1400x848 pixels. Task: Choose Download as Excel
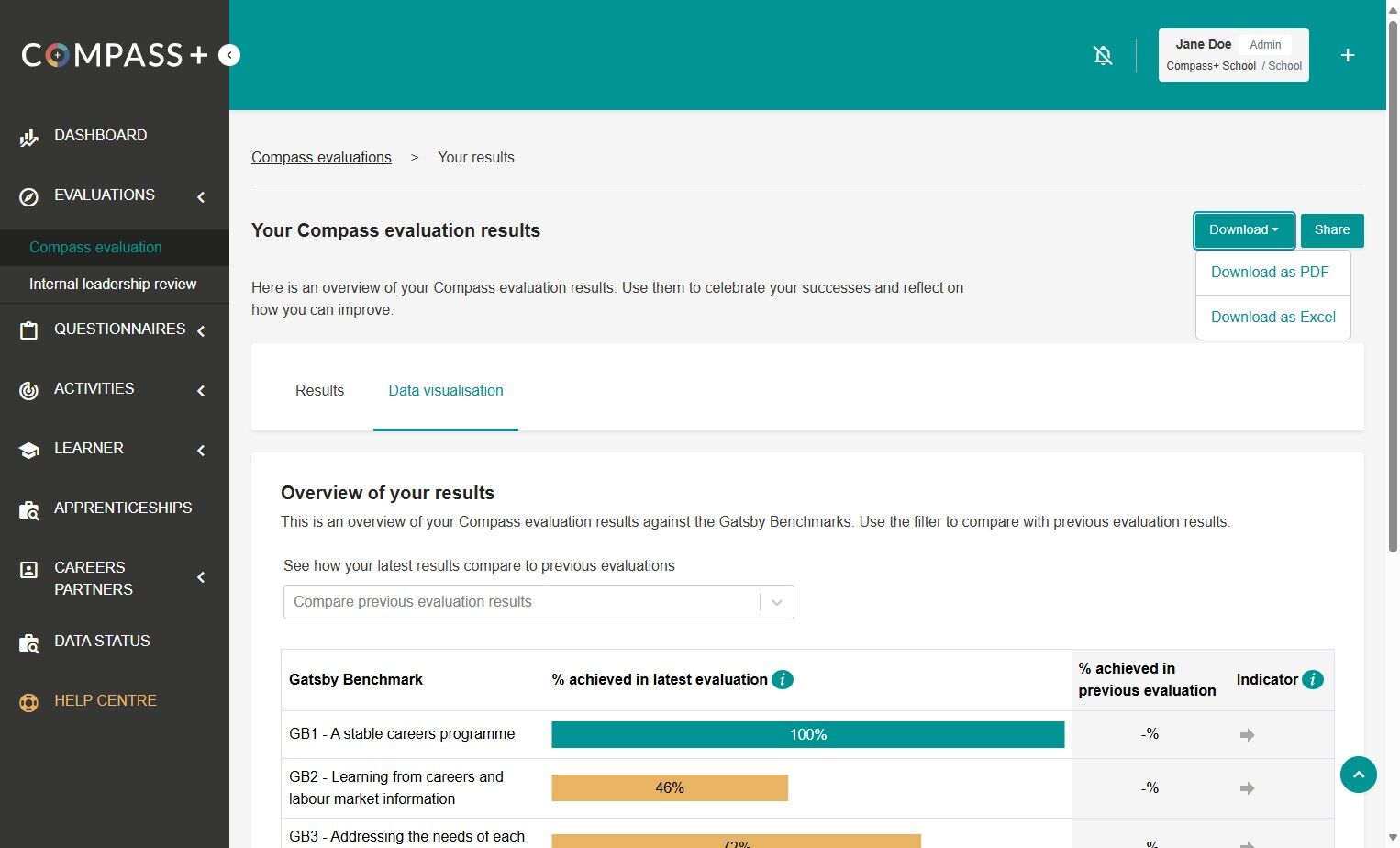[1273, 317]
